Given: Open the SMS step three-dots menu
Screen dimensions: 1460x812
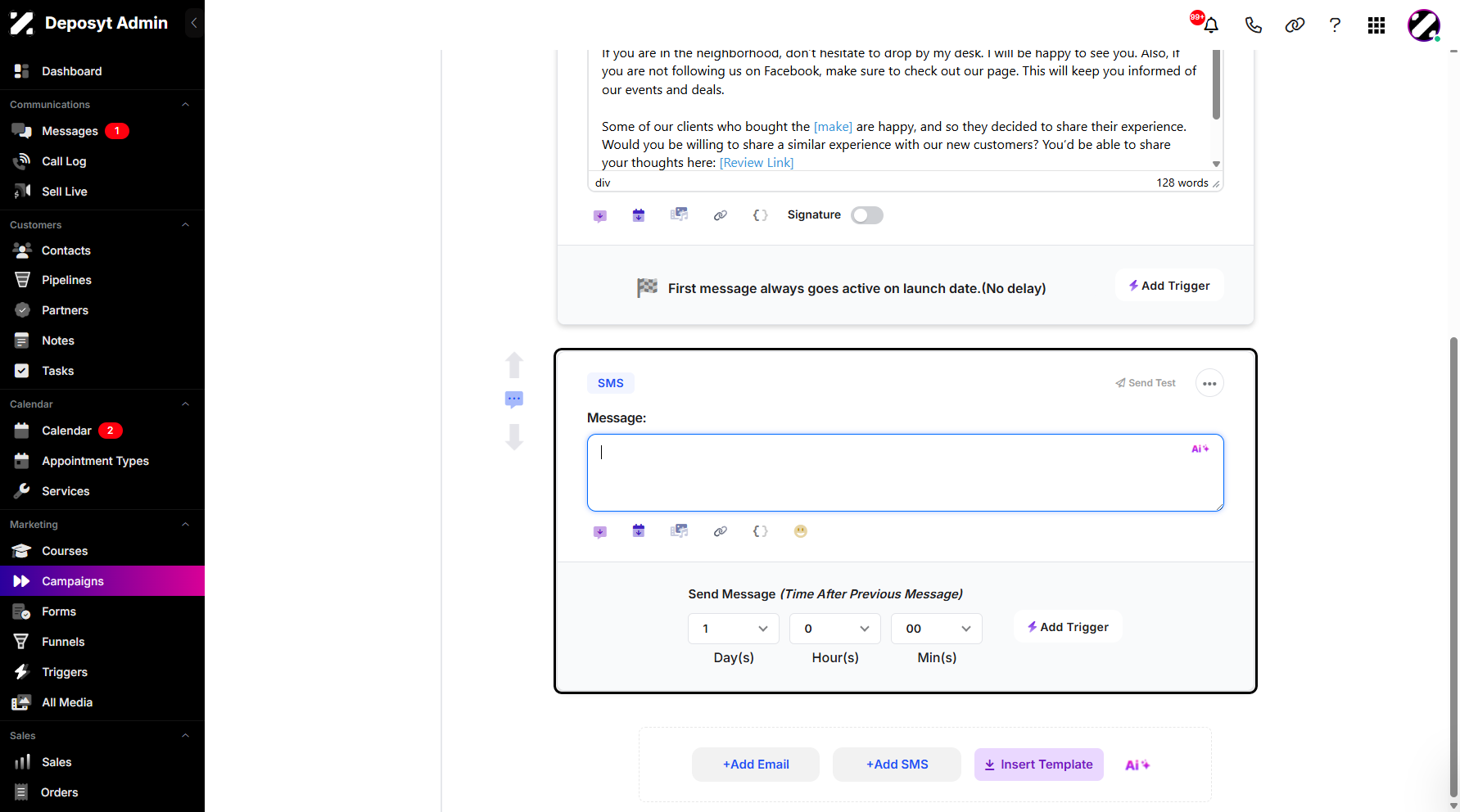Looking at the screenshot, I should pyautogui.click(x=1209, y=383).
